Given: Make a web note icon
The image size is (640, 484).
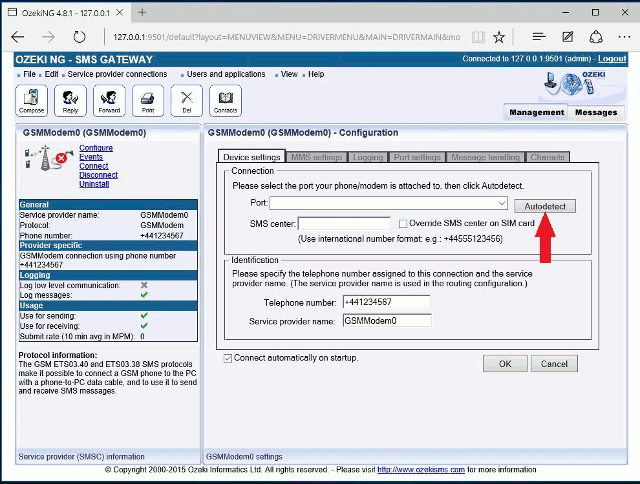Looking at the screenshot, I should (568, 37).
